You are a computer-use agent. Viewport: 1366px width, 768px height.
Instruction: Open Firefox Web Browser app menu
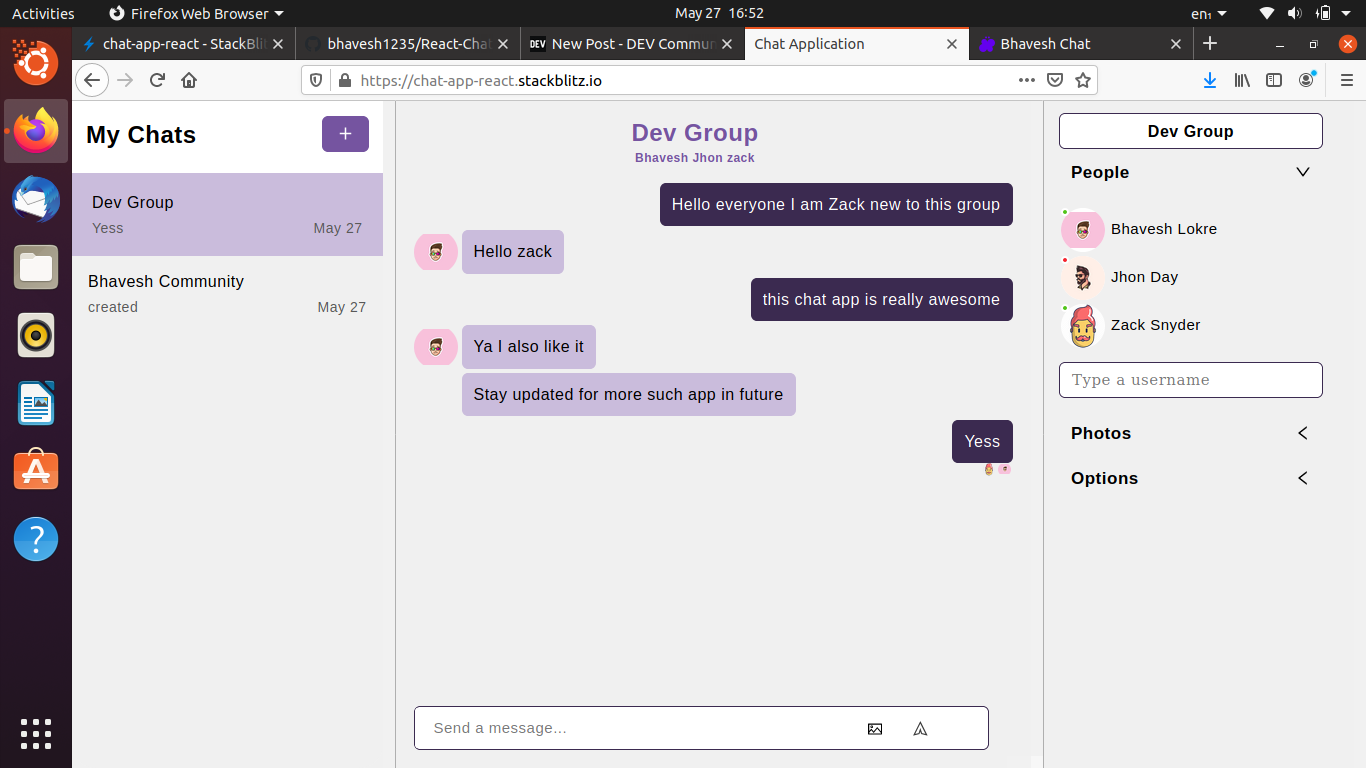[x=196, y=13]
